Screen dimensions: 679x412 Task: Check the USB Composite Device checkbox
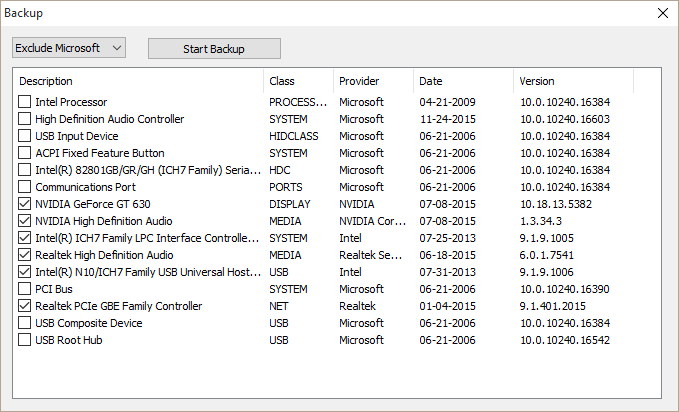pyautogui.click(x=25, y=323)
